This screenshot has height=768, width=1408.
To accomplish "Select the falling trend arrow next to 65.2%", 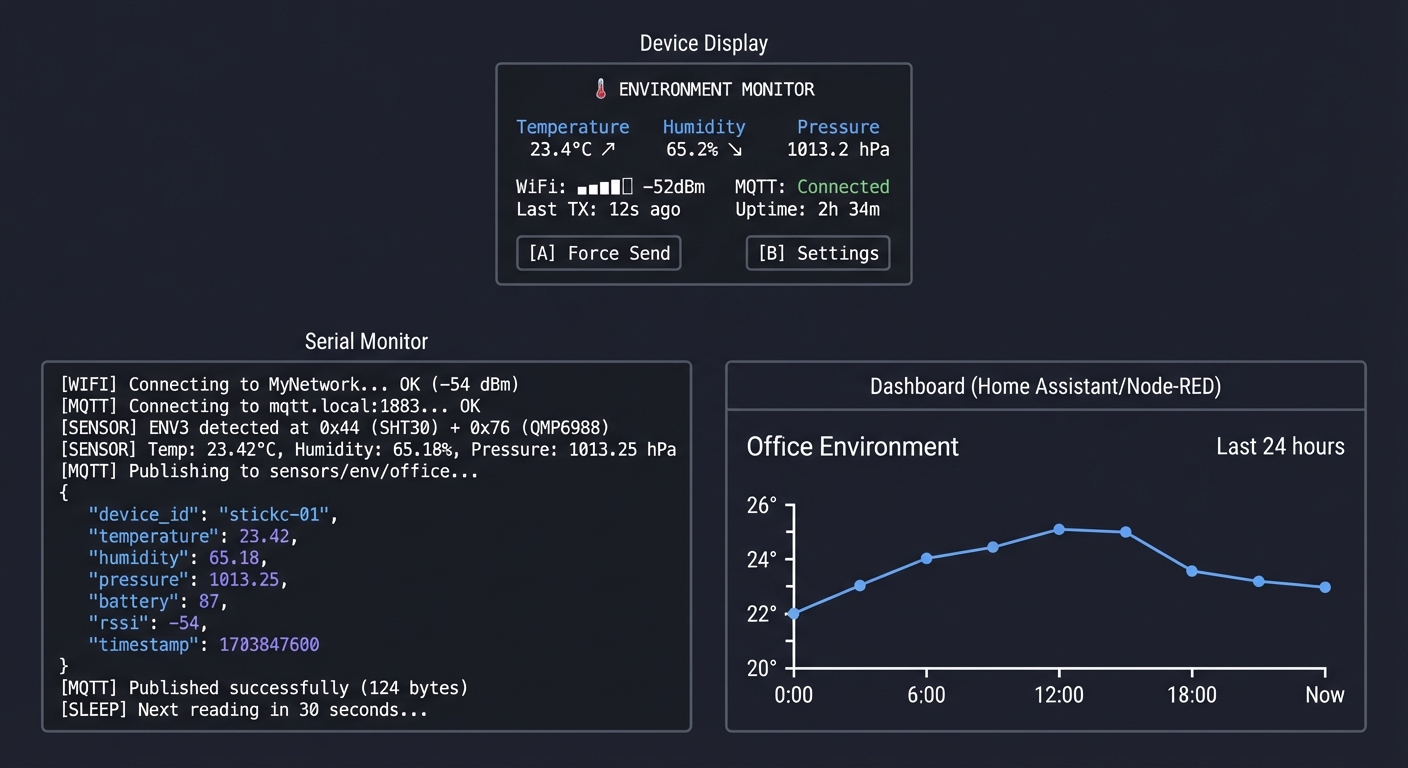I will coord(736,149).
